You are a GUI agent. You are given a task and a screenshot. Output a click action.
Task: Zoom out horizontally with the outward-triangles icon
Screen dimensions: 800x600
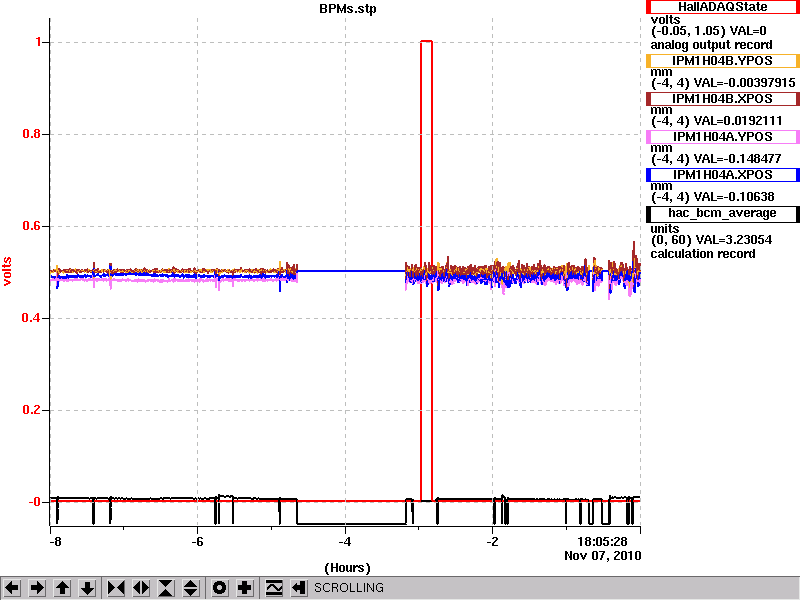pyautogui.click(x=141, y=588)
